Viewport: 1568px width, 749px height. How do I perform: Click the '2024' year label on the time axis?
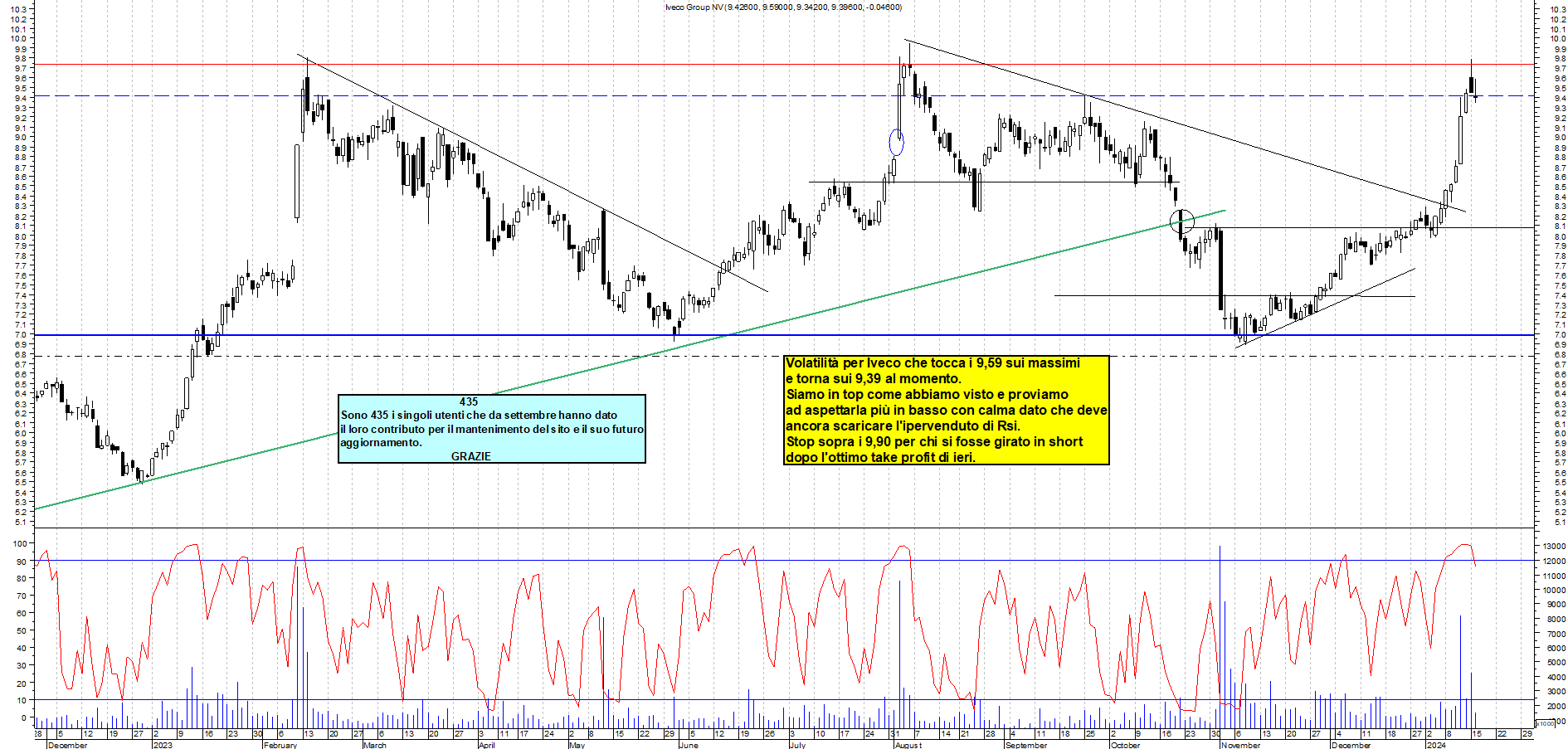coord(1436,745)
